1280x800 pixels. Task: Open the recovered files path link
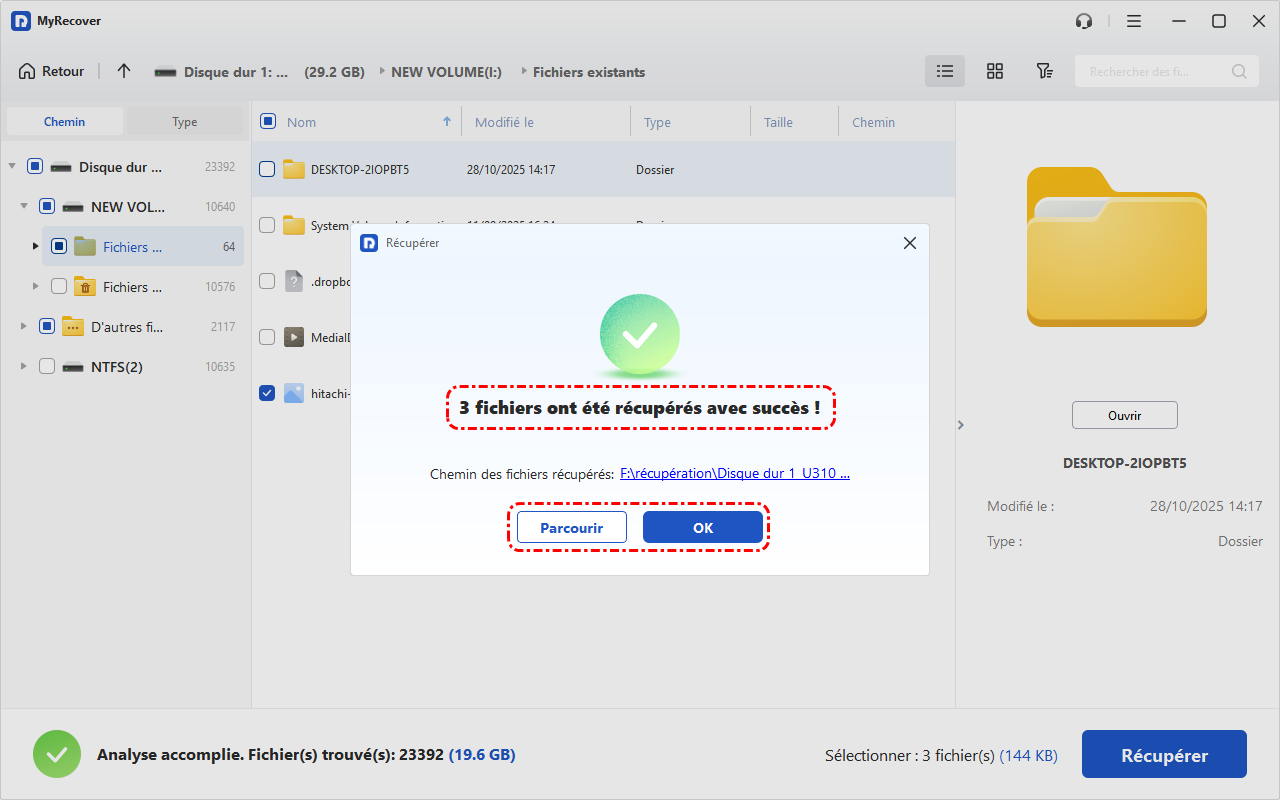[734, 474]
